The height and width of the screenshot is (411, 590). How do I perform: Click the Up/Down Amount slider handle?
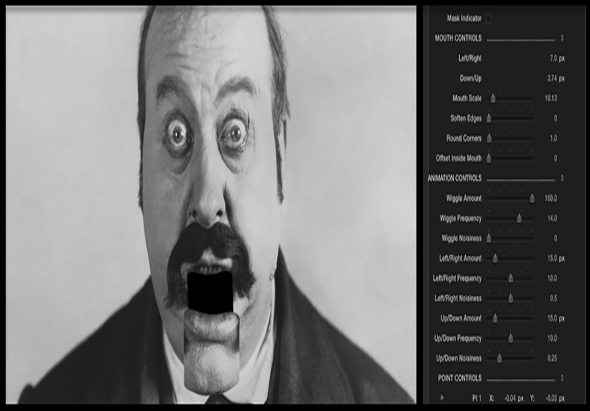point(495,318)
